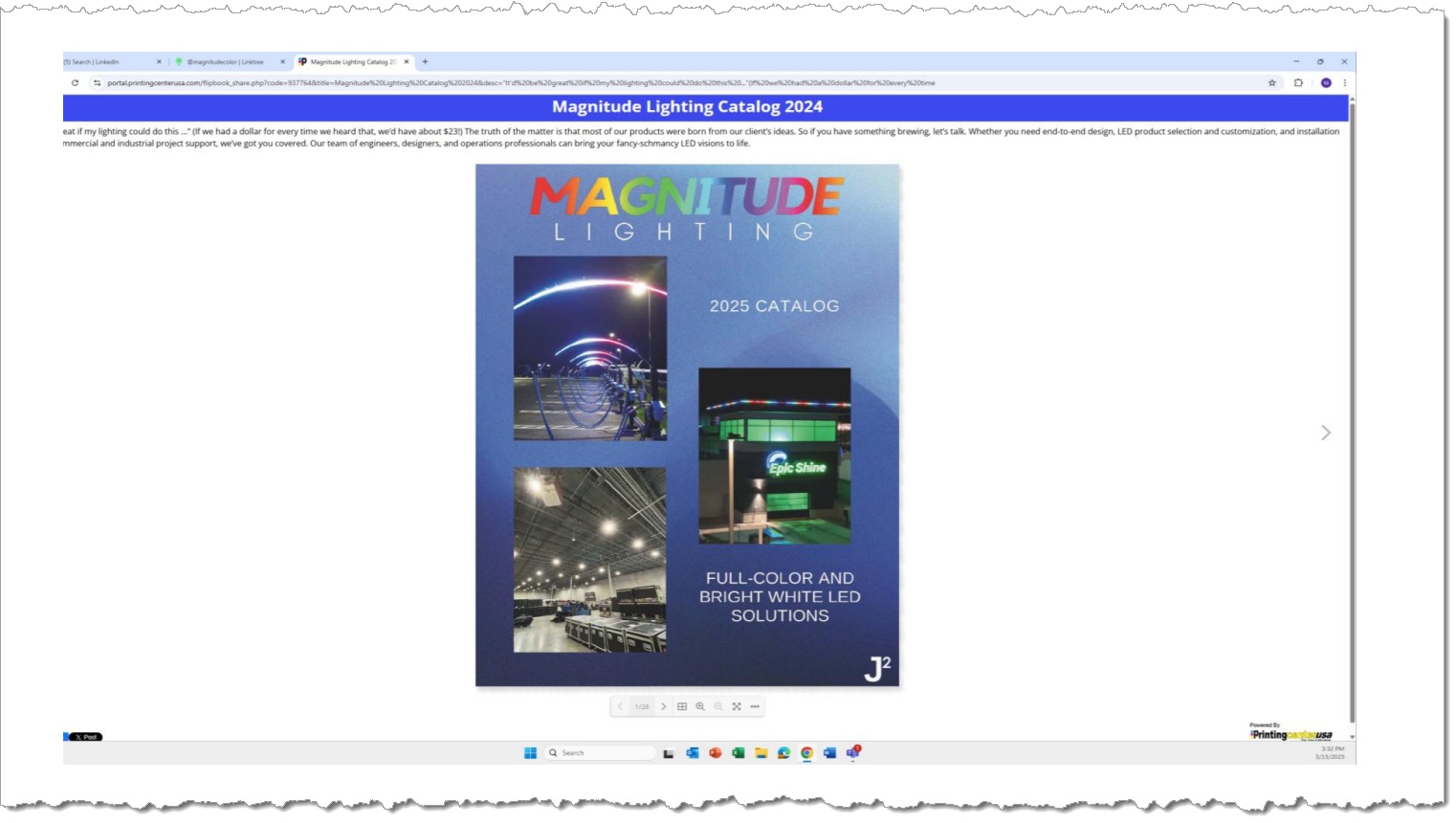Open File Explorer from the taskbar
This screenshot has width=1456, height=823.
pyautogui.click(x=761, y=753)
